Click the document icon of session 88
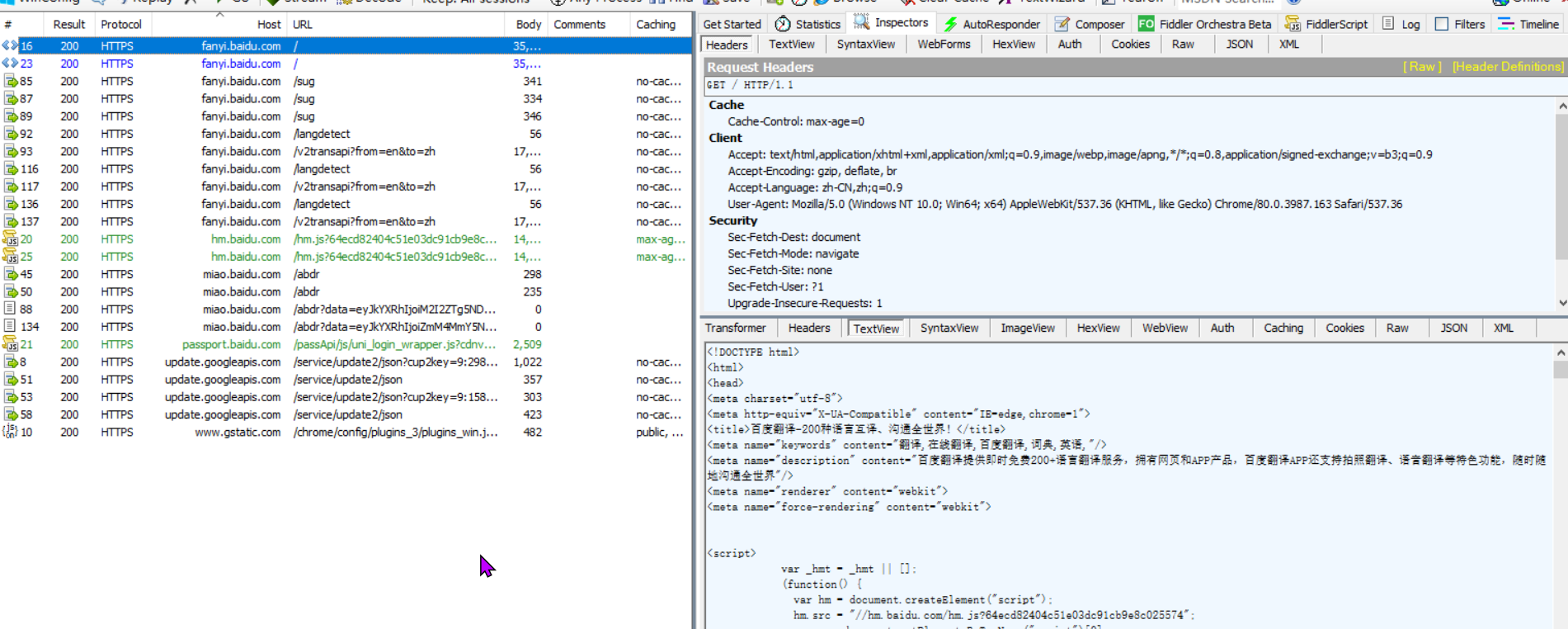Screen dimensions: 1568x629 pyautogui.click(x=10, y=309)
